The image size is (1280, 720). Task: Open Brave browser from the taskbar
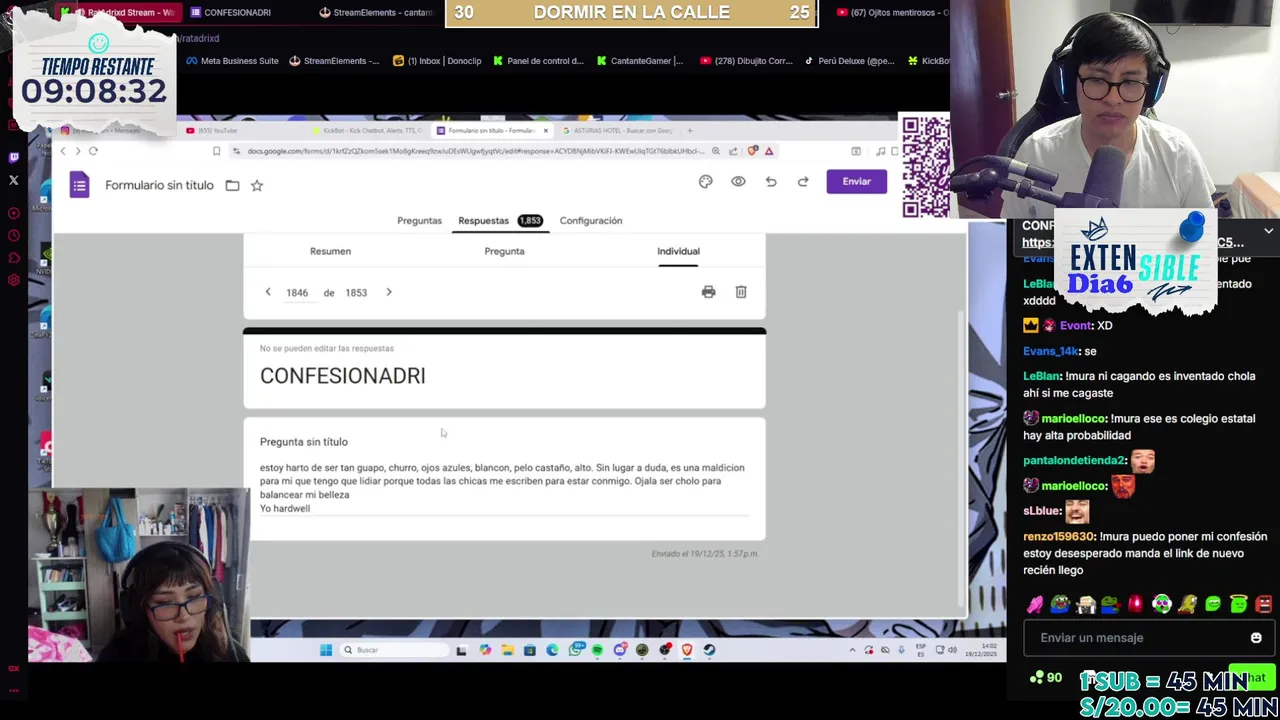[687, 650]
